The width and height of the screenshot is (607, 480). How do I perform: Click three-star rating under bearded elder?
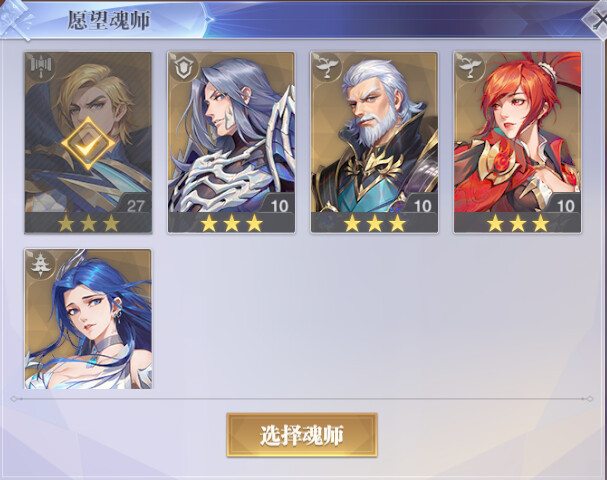point(374,223)
